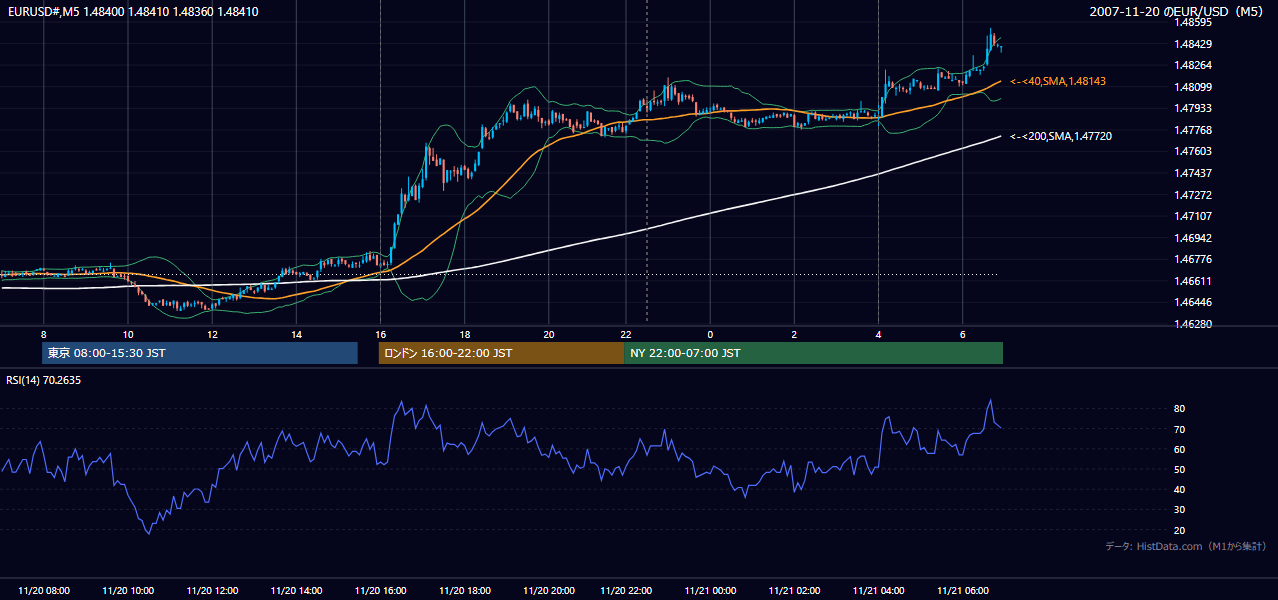Click the 11/21 00:00 time label

pyautogui.click(x=710, y=591)
